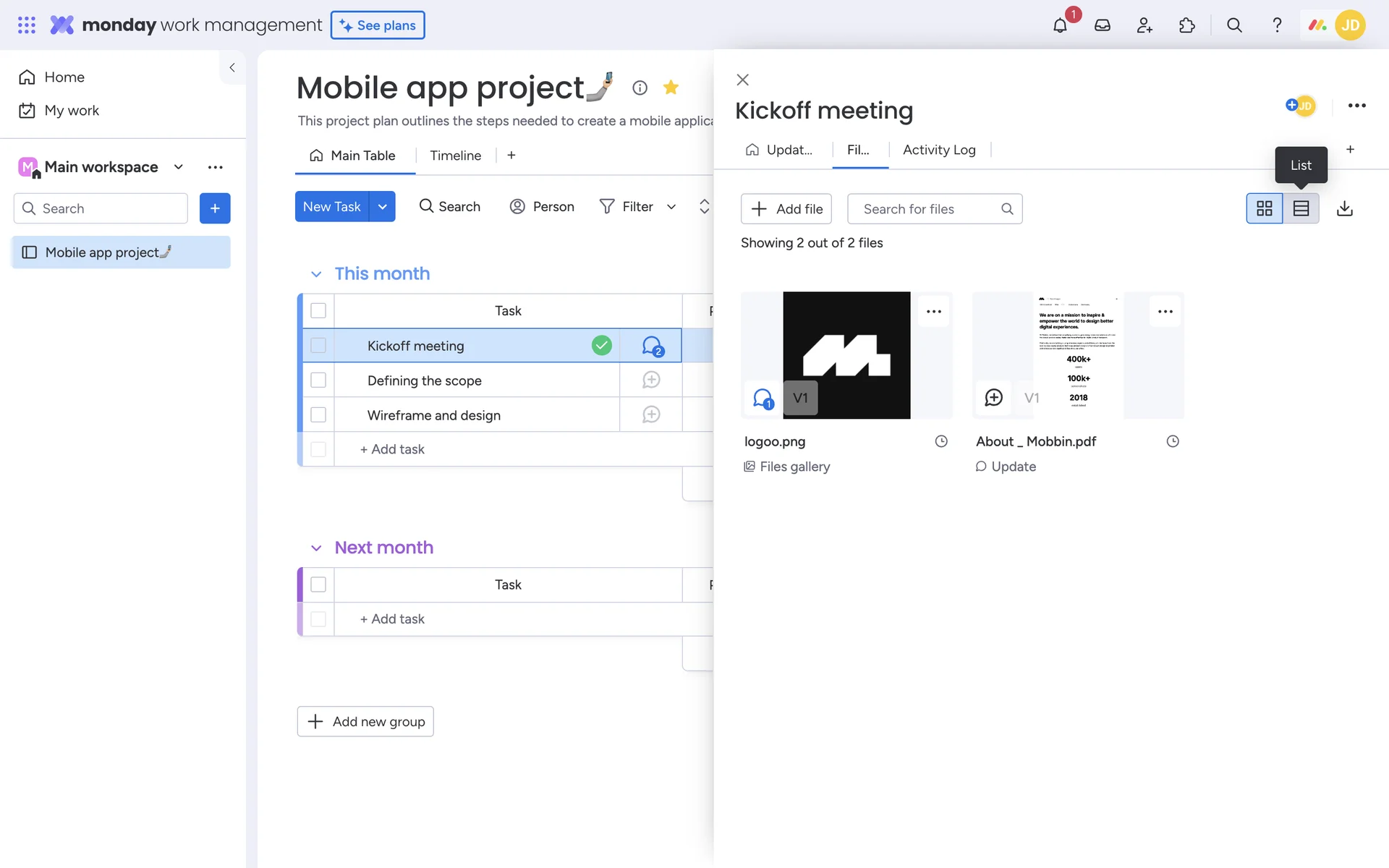Click the invite members icon
1389x868 pixels.
(x=1144, y=25)
